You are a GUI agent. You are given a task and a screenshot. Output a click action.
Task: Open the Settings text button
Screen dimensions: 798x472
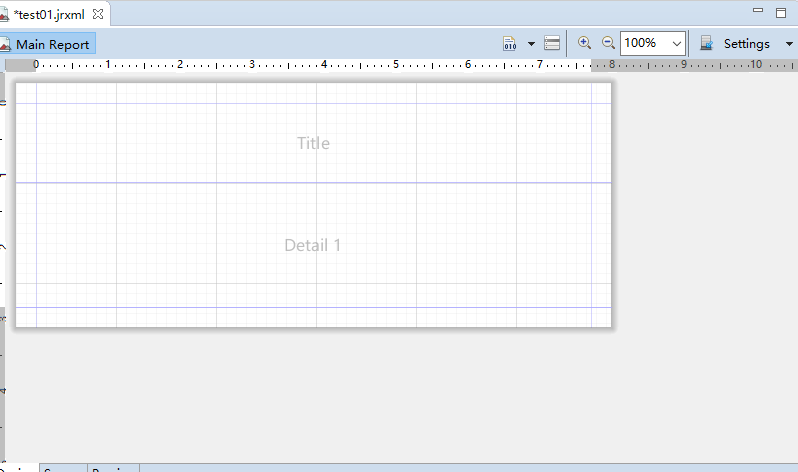click(746, 44)
